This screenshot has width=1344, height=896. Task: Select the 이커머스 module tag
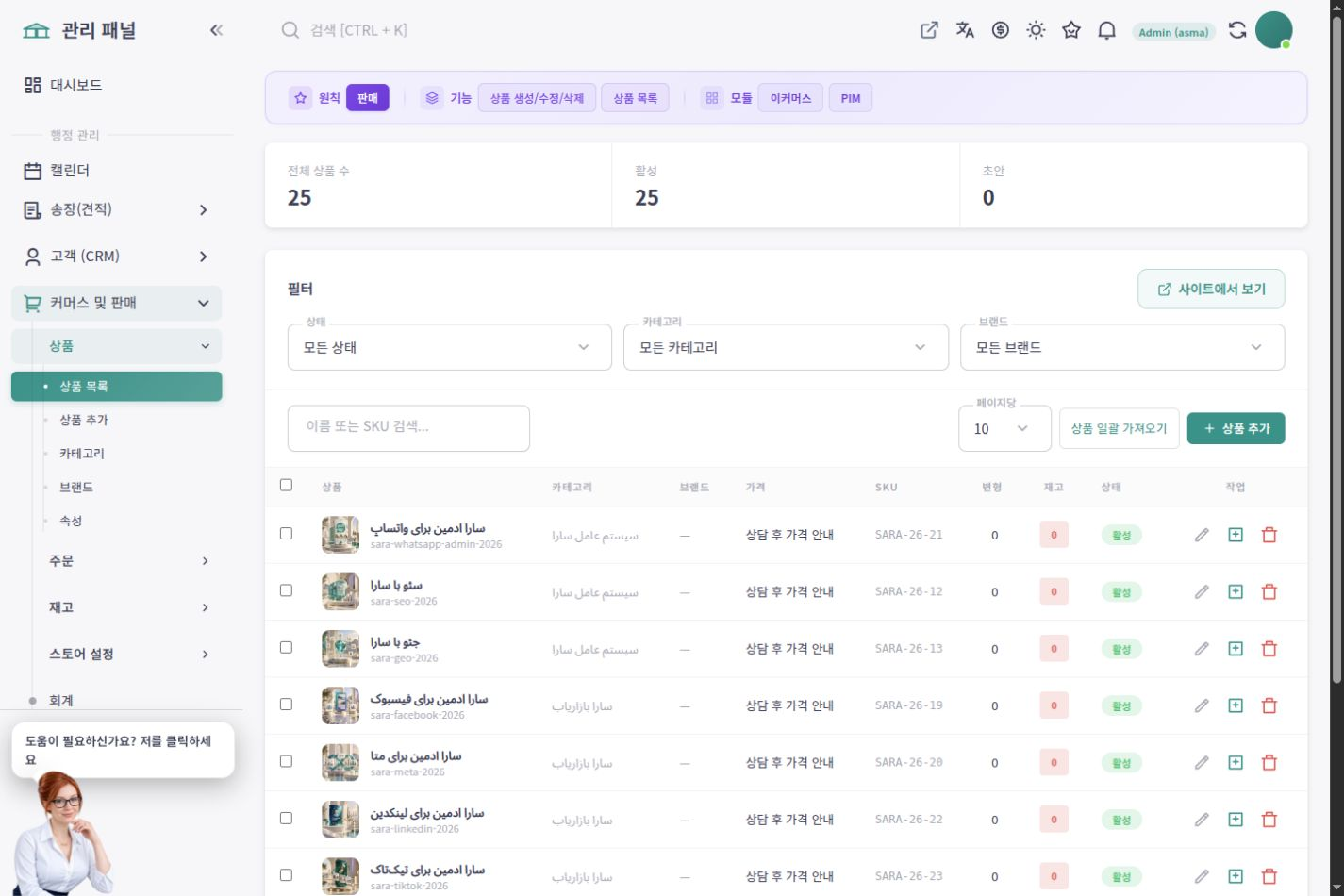[790, 98]
